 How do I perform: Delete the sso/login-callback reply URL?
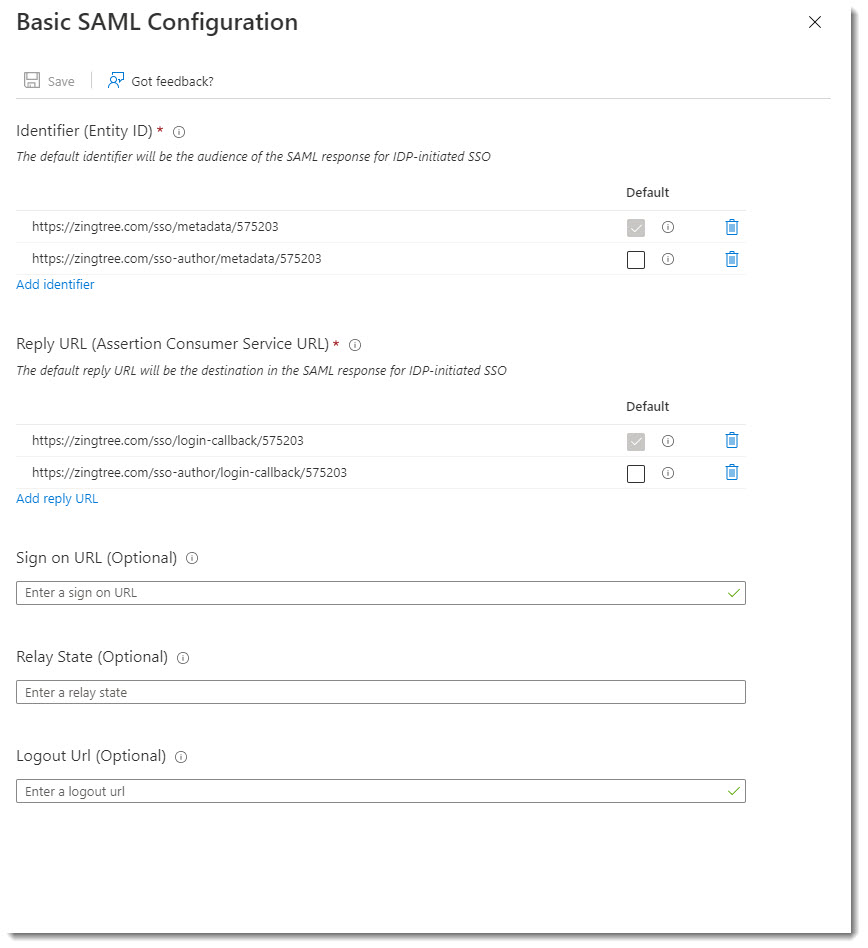pyautogui.click(x=731, y=441)
